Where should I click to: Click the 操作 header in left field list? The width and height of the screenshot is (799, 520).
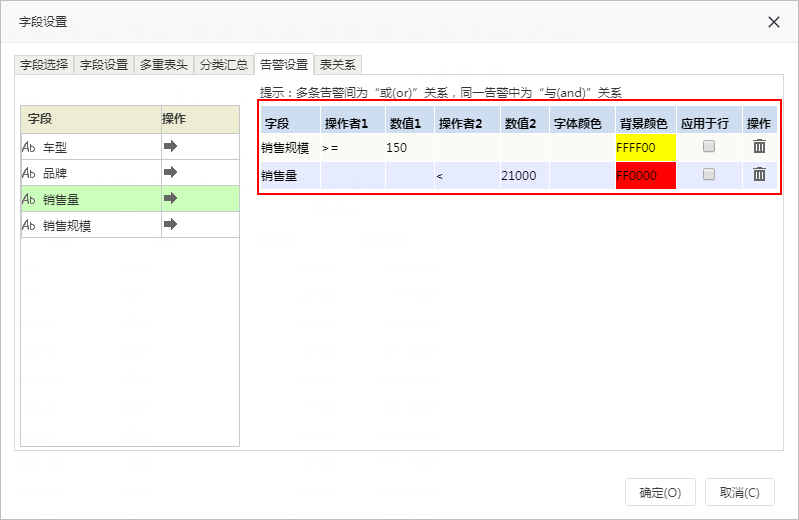click(200, 119)
